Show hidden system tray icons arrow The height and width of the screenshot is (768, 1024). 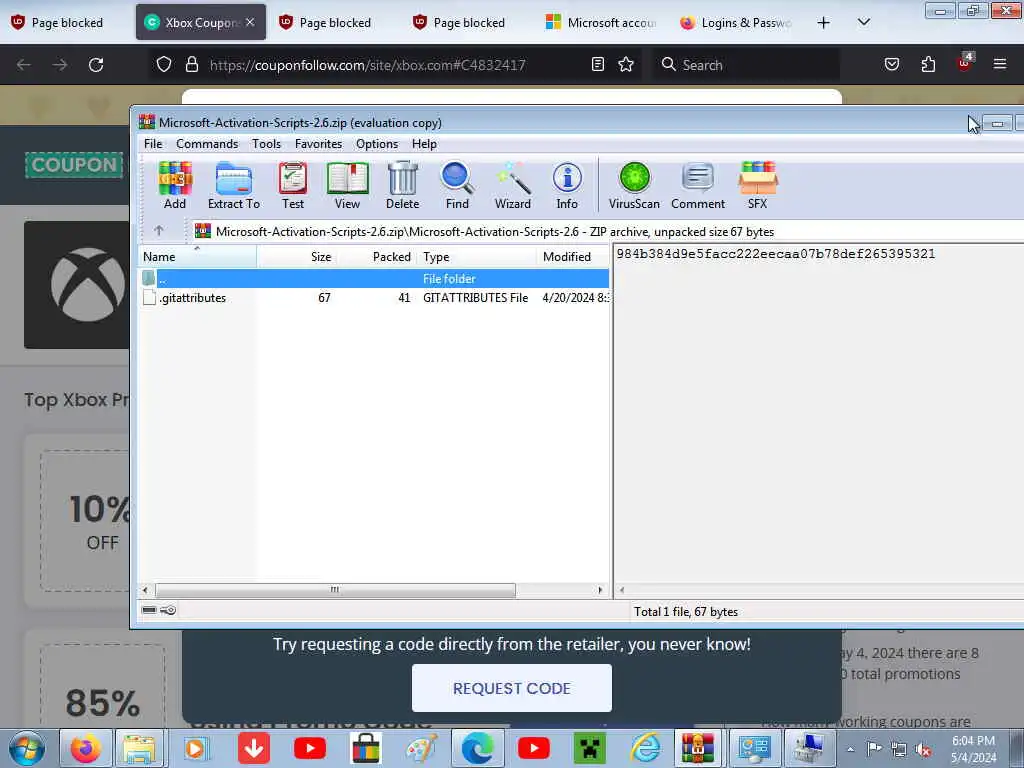(850, 749)
